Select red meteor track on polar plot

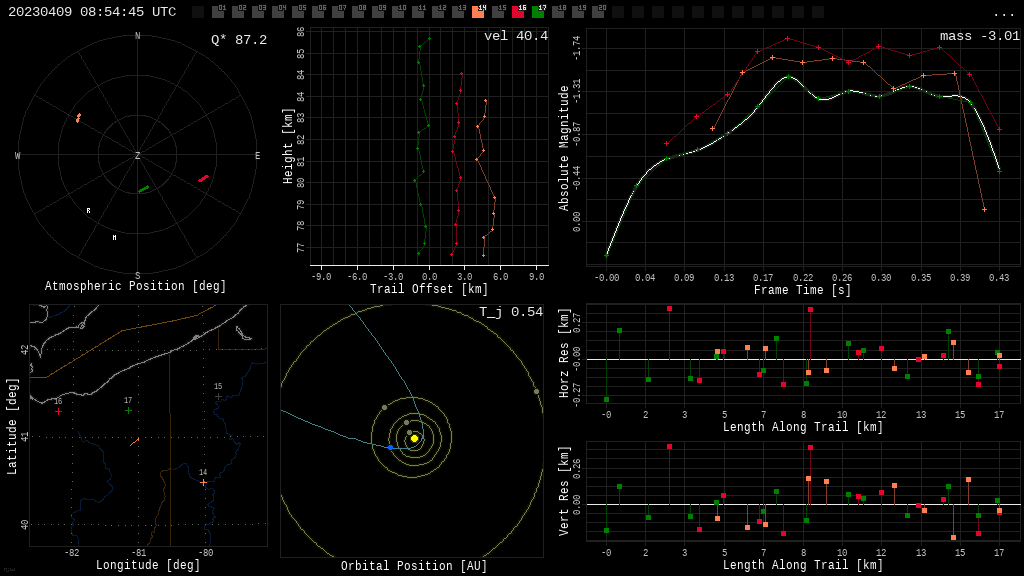pyautogui.click(x=204, y=178)
